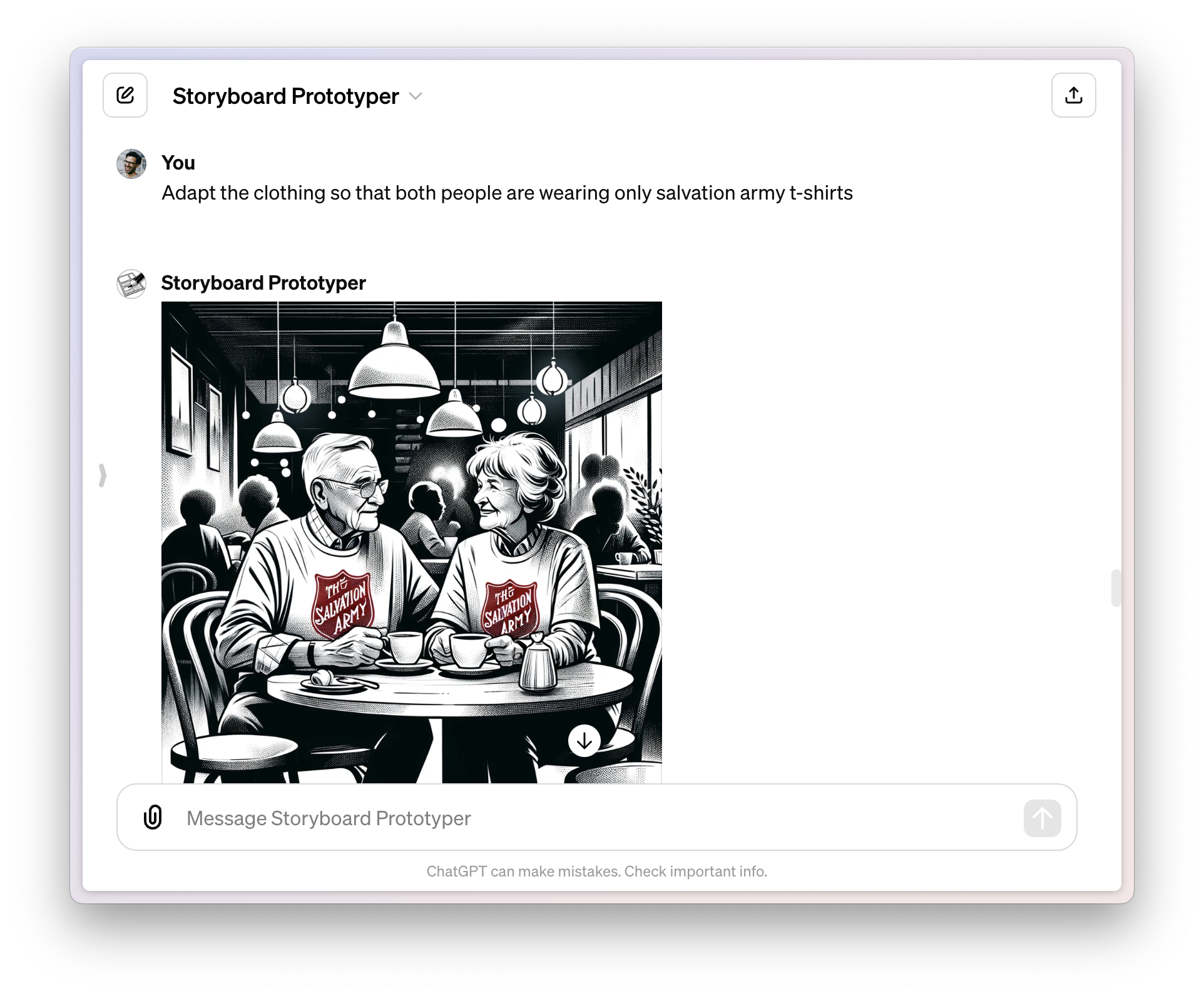Click the share conversation icon

tap(1073, 95)
